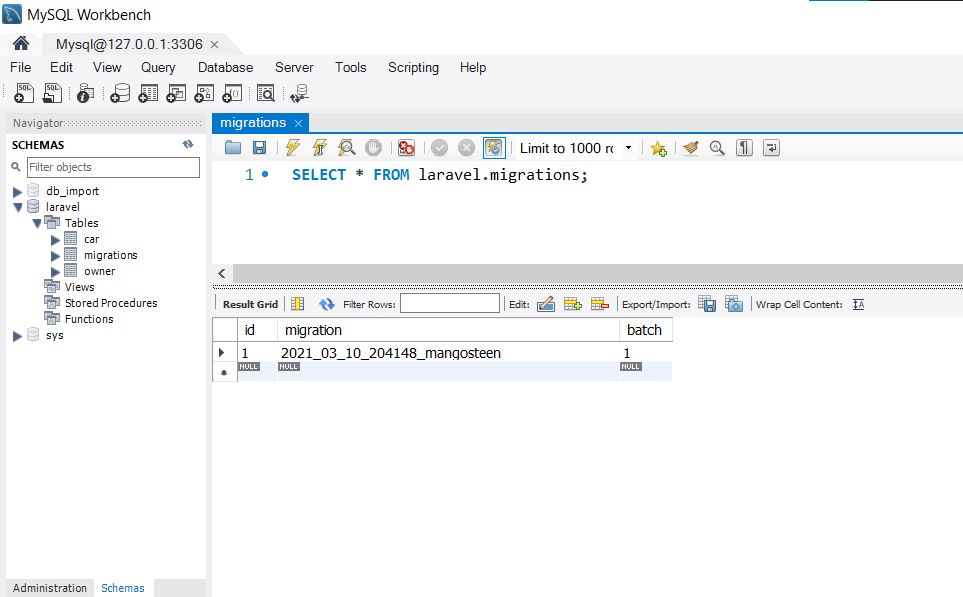Save snippet star icon

[658, 148]
